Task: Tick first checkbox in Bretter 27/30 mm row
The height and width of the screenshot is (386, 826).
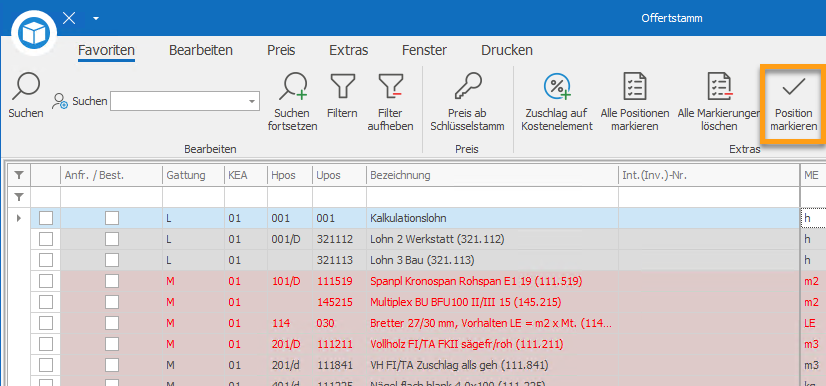Action: click(46, 323)
